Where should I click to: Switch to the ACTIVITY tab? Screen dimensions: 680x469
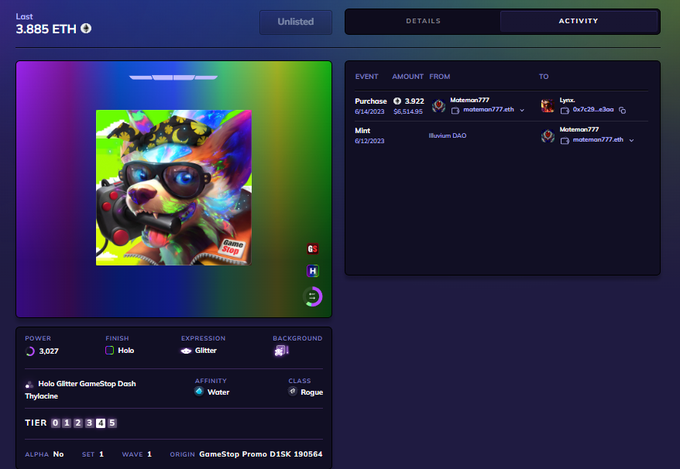(579, 21)
